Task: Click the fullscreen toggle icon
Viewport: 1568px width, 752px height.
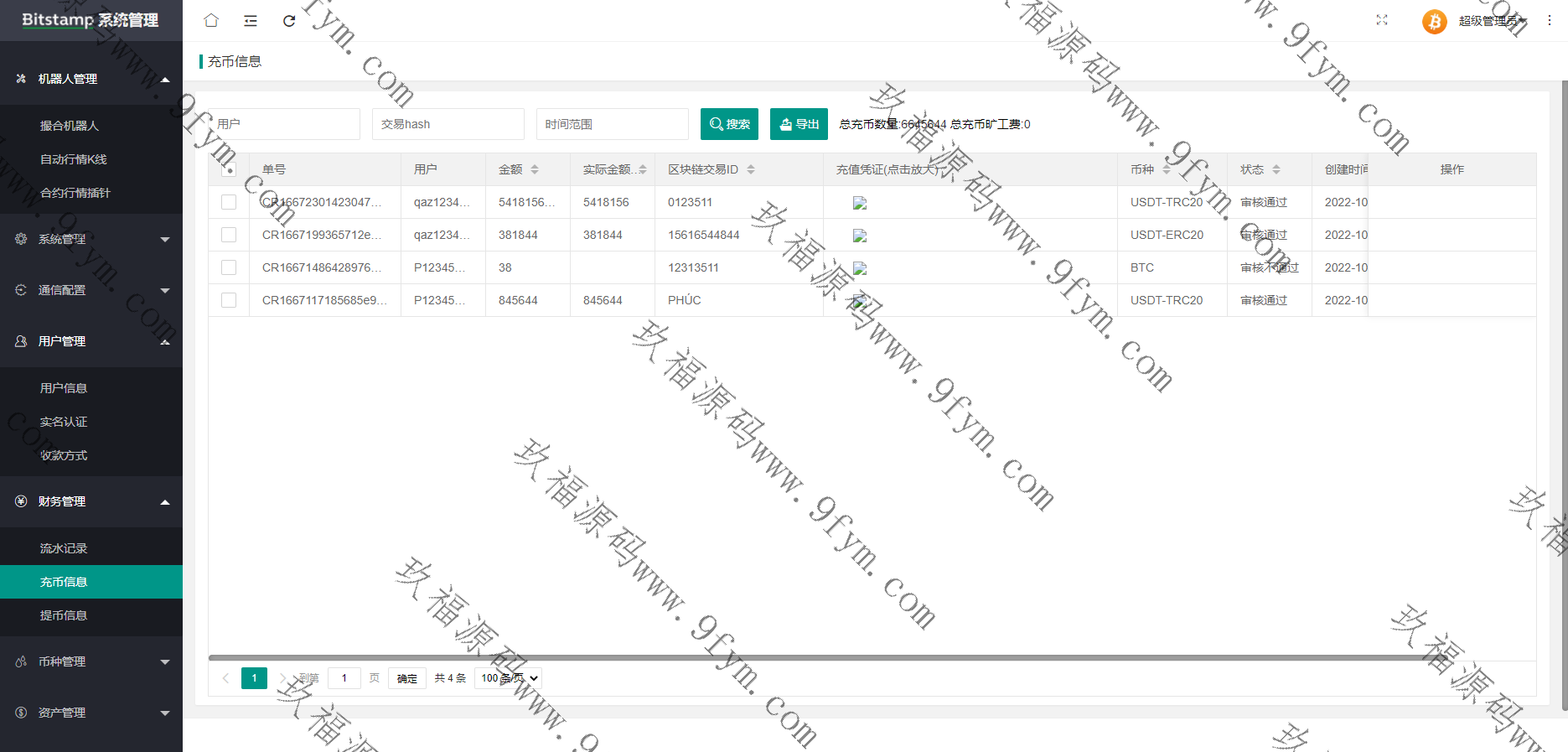Action: coord(1382,20)
